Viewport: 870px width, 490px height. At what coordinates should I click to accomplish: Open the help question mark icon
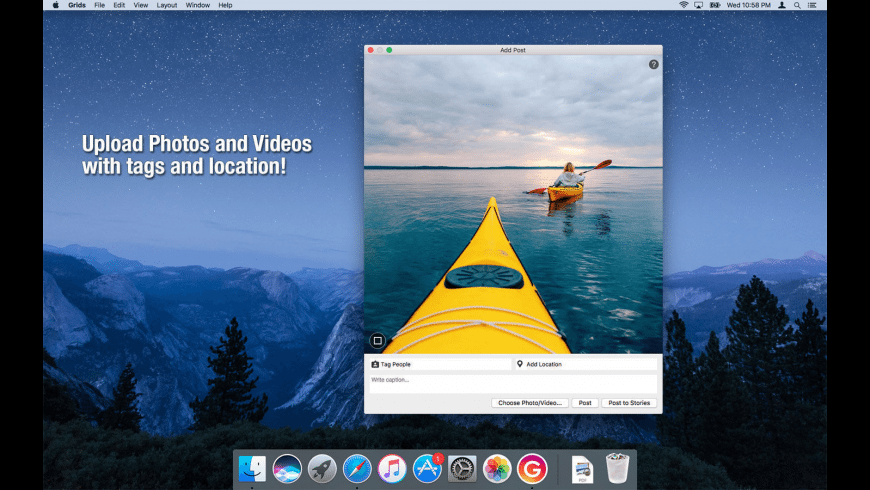coord(654,64)
